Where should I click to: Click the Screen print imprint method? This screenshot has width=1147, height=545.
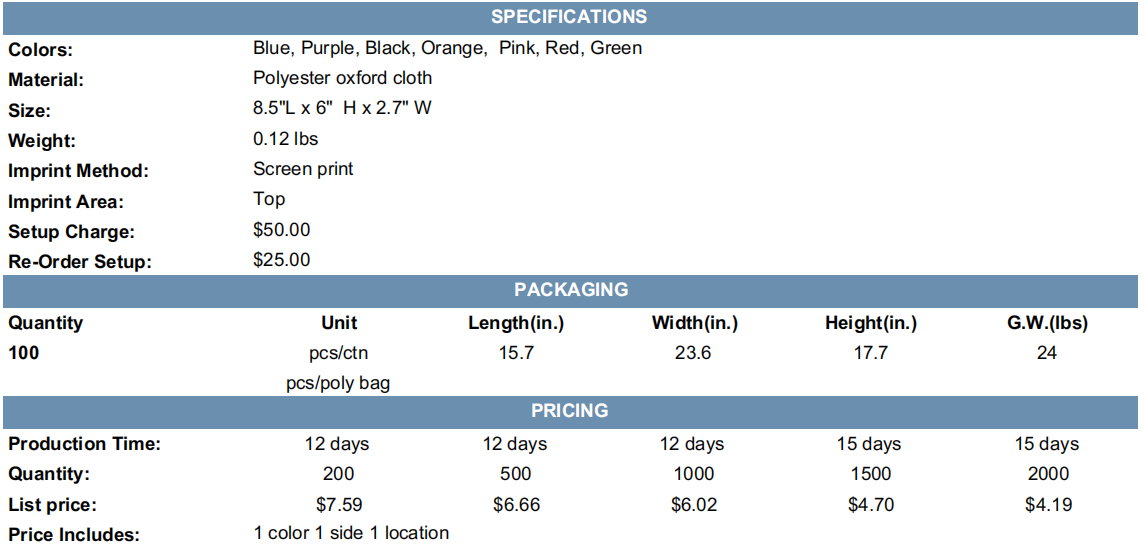pos(303,169)
